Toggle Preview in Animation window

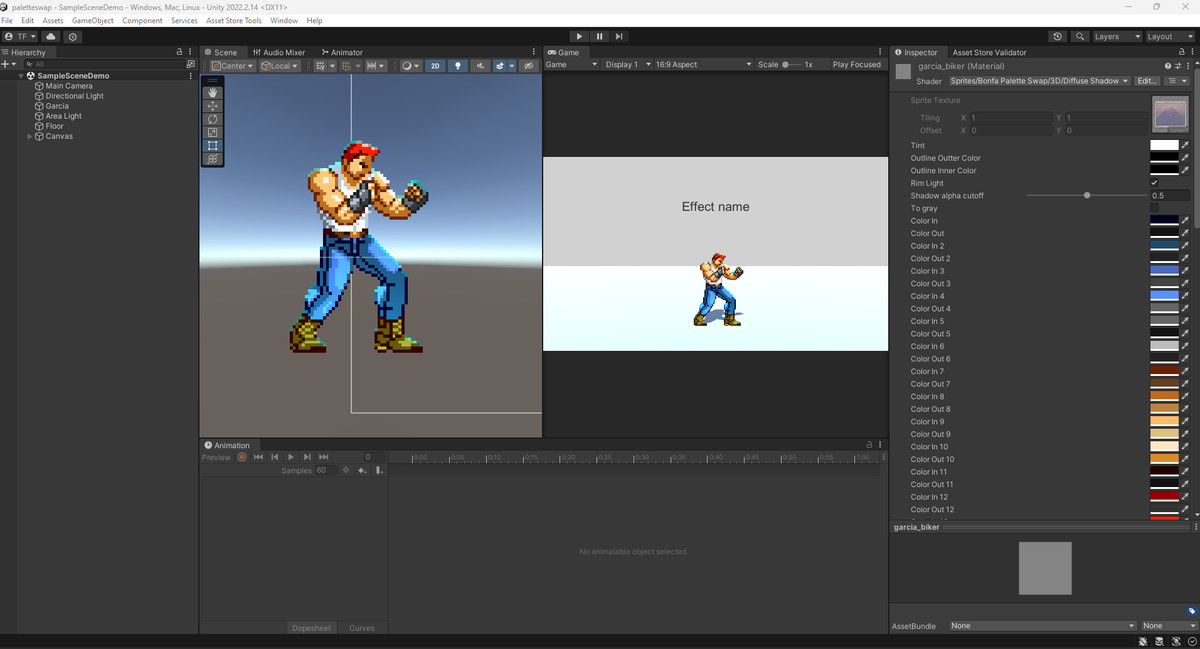216,457
